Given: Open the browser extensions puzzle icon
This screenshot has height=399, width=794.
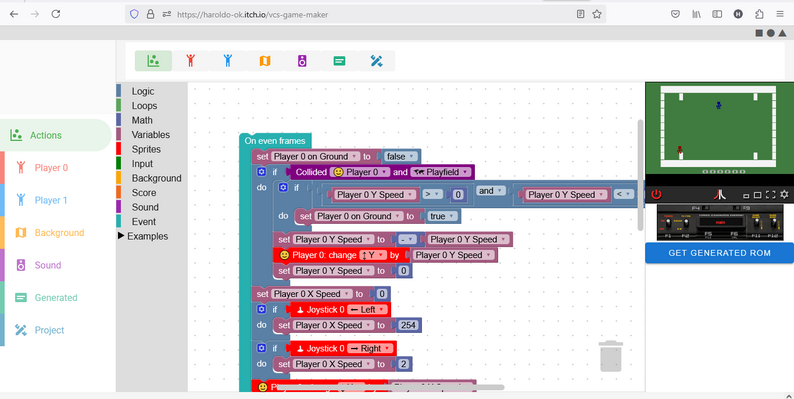Looking at the screenshot, I should tap(759, 14).
